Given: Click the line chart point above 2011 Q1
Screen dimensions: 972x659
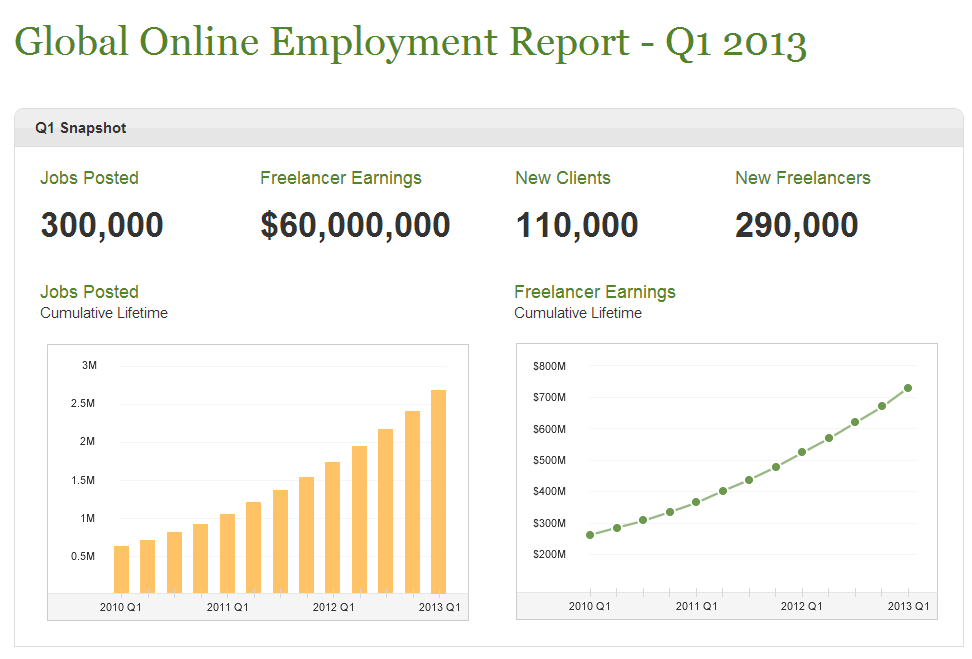Looking at the screenshot, I should coord(696,502).
